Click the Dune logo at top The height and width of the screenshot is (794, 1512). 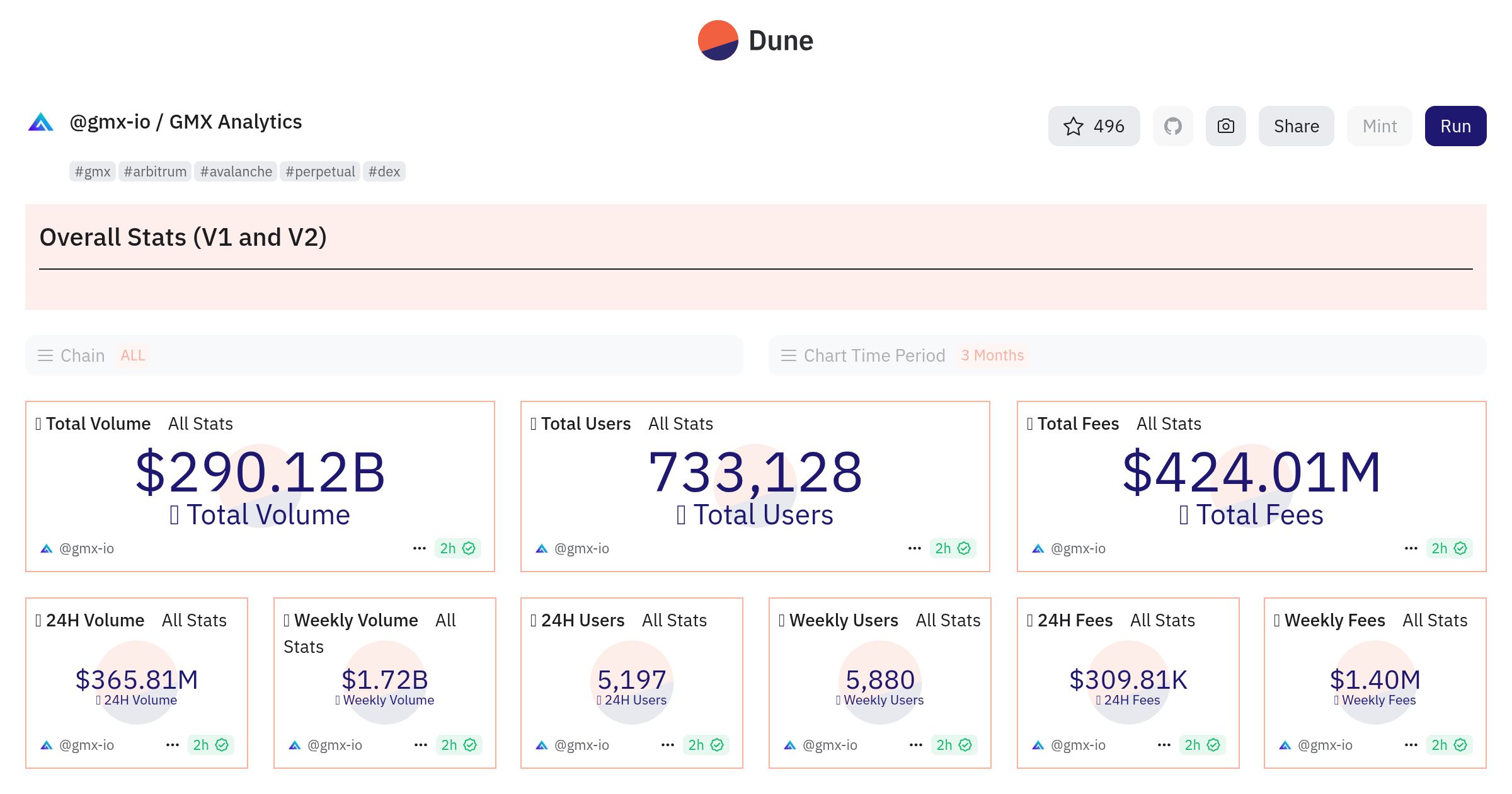coord(755,40)
